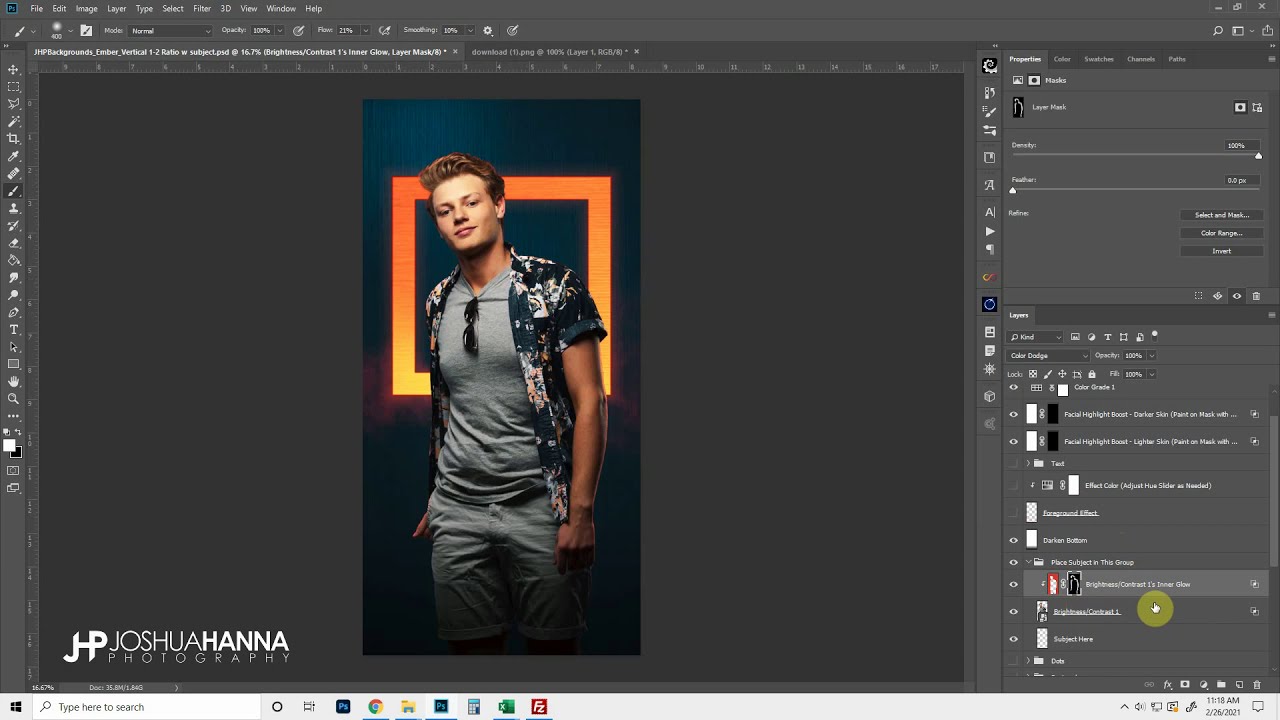Collapse the Place Subject in This Group folder
1280x720 pixels.
(1028, 562)
